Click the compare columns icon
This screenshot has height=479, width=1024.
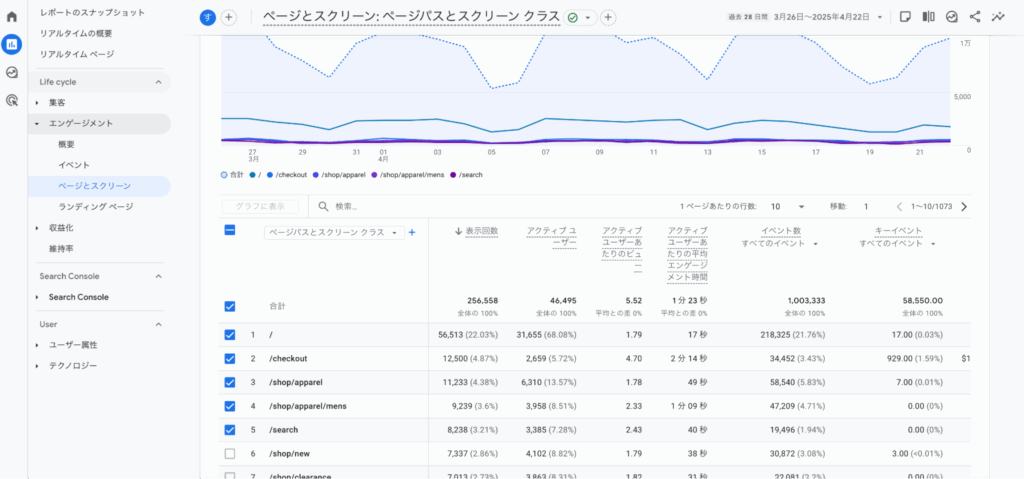(x=928, y=17)
